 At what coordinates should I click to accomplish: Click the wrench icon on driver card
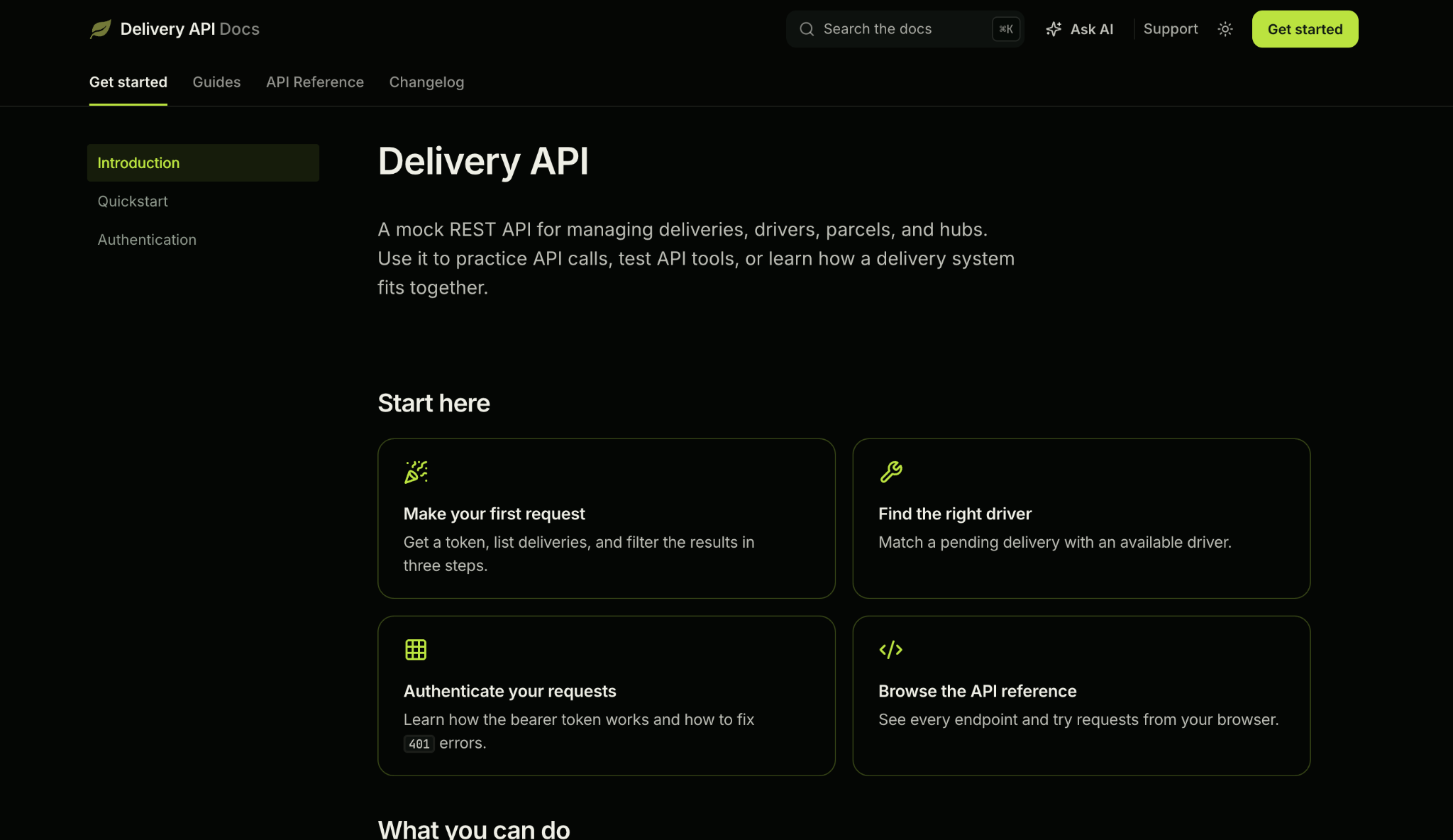[x=891, y=472]
